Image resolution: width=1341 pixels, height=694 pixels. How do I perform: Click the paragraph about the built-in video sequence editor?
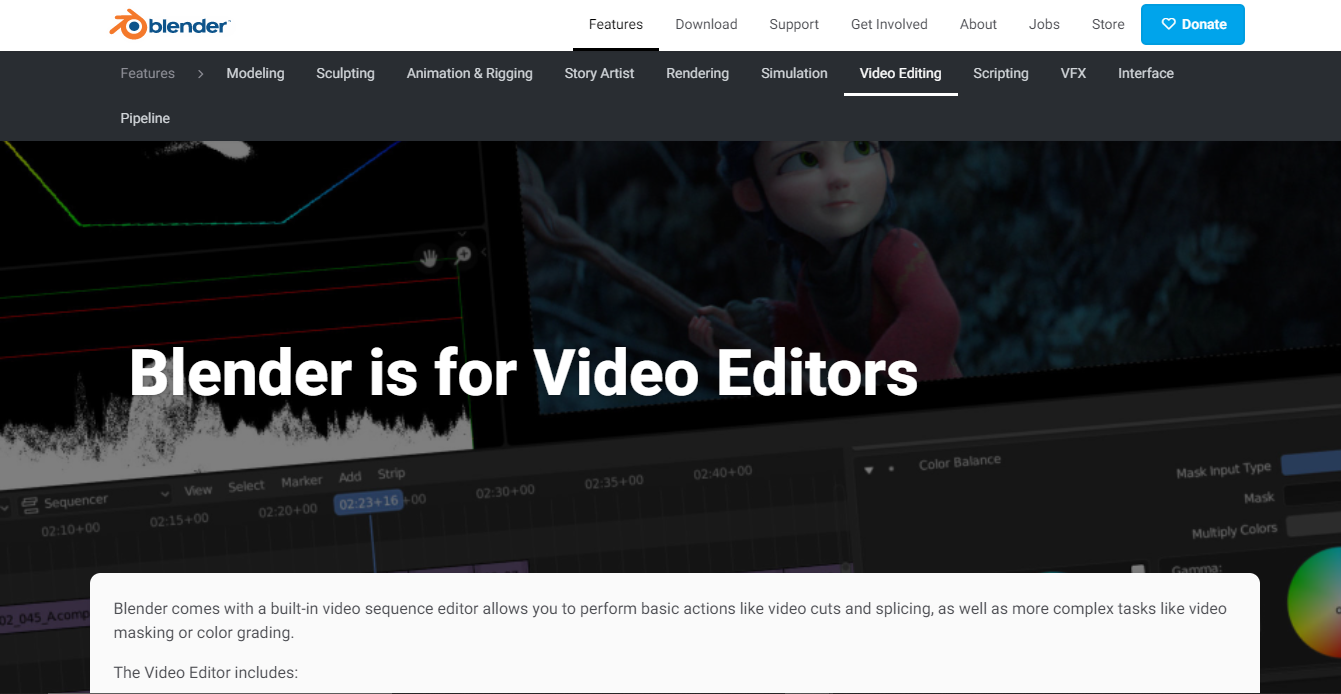coord(670,620)
